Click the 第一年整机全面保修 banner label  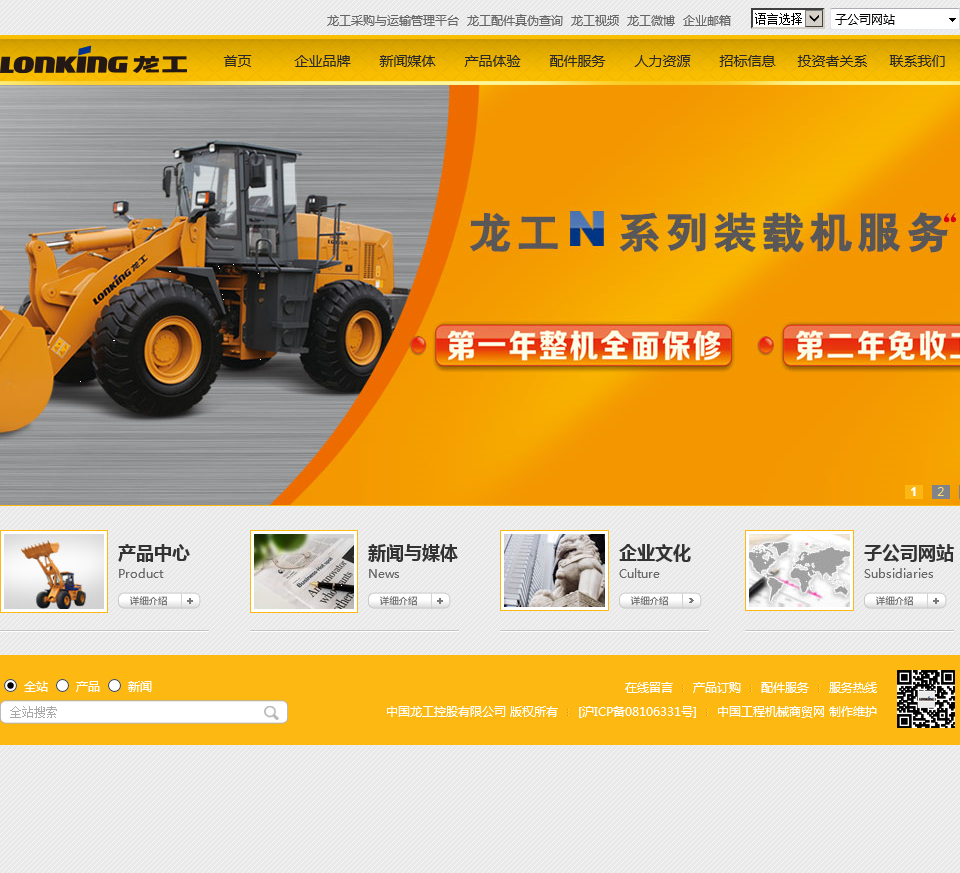583,346
